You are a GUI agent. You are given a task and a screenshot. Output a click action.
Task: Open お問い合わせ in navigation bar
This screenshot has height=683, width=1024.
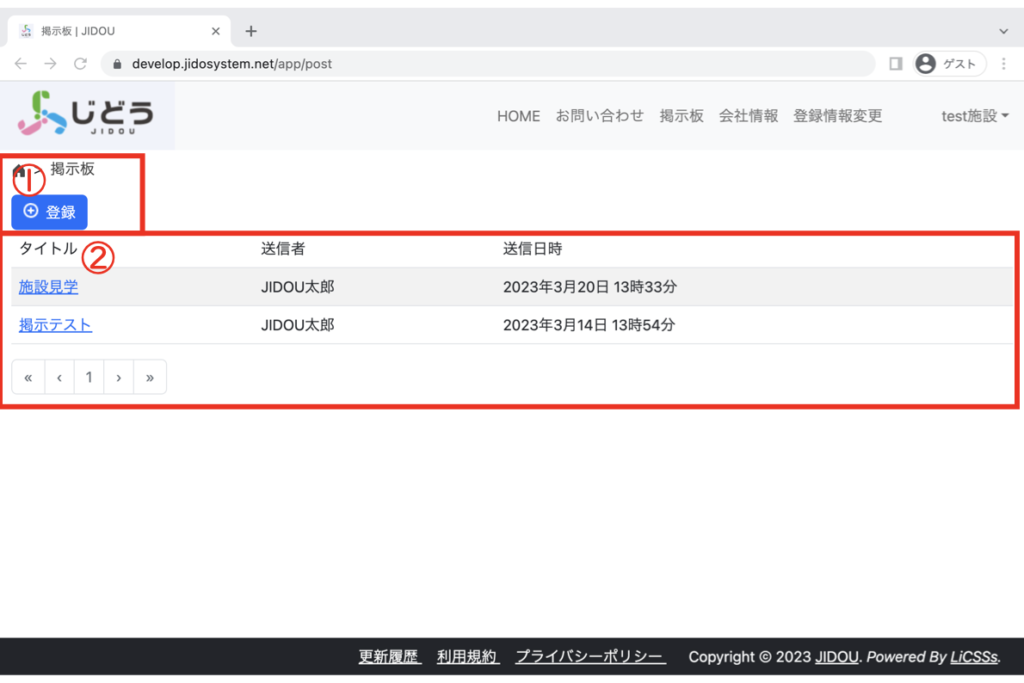pyautogui.click(x=600, y=116)
